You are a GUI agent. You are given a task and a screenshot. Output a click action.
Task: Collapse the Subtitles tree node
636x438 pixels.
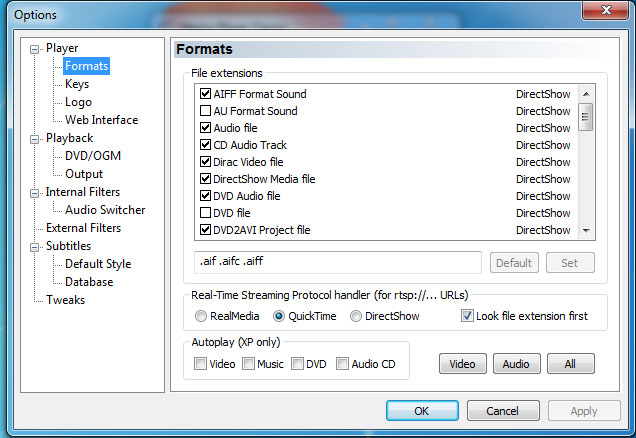pos(35,247)
